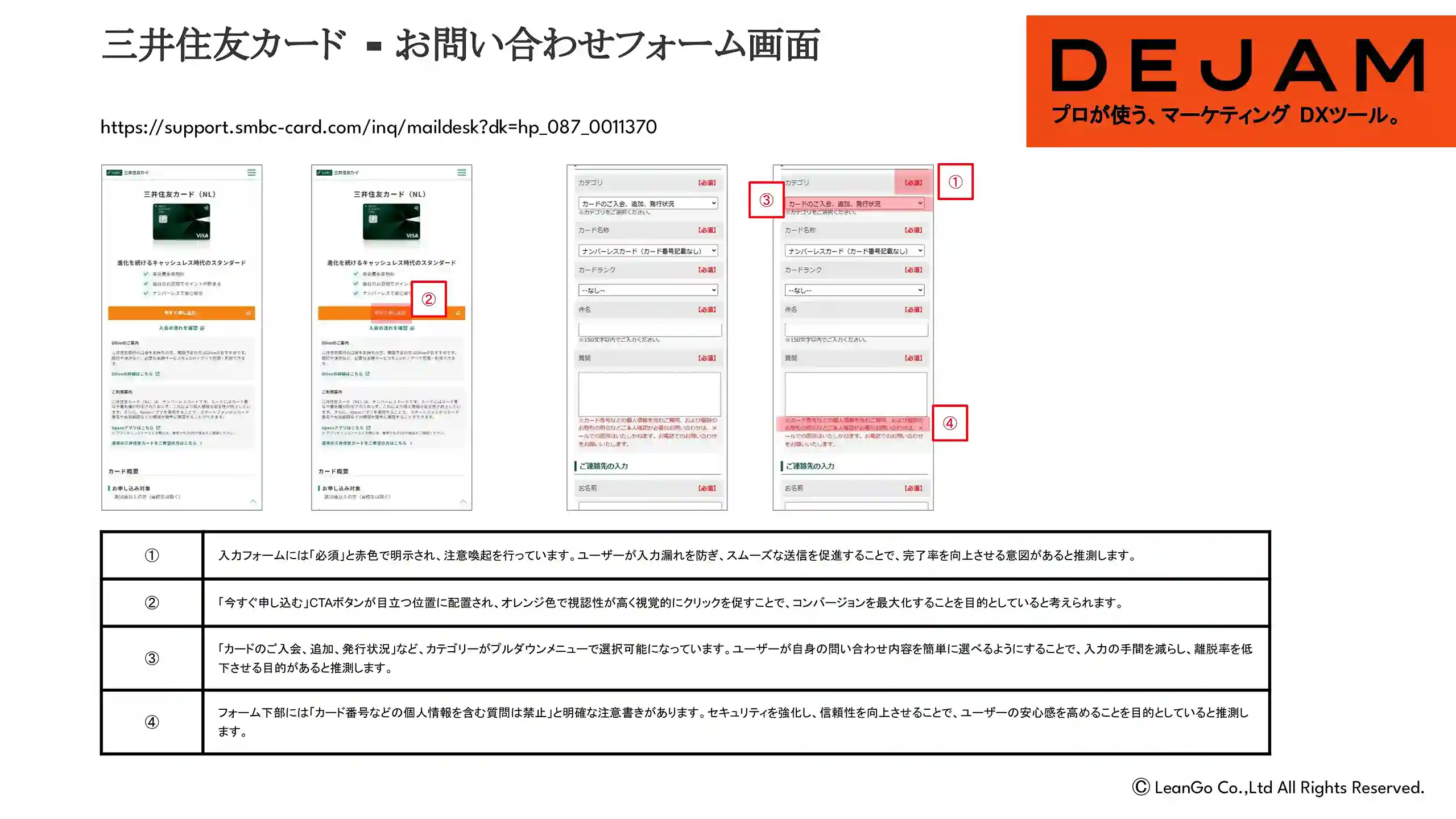Click the red ① annotation marker box
The width and height of the screenshot is (1456, 819).
coord(955,182)
